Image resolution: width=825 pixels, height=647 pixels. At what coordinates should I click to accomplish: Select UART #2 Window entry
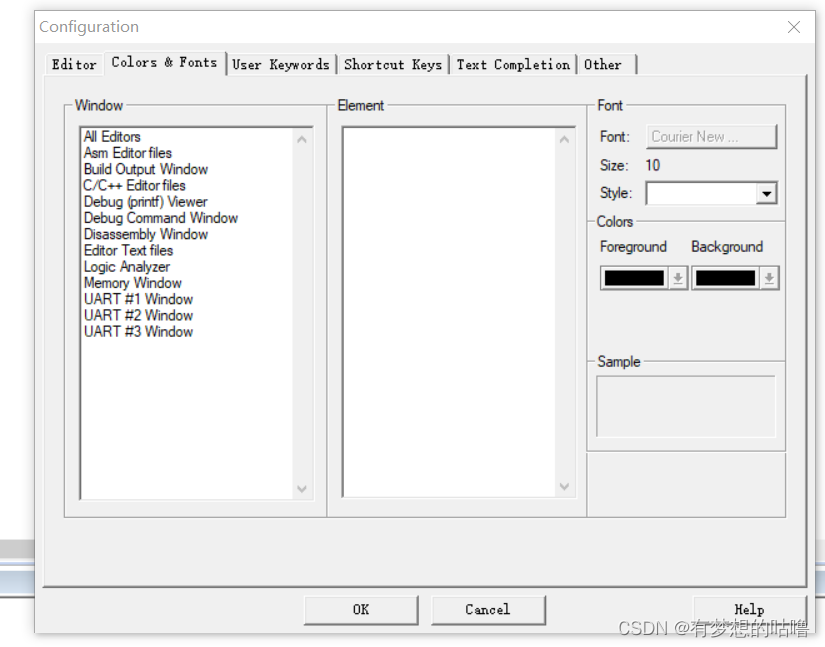(x=138, y=316)
